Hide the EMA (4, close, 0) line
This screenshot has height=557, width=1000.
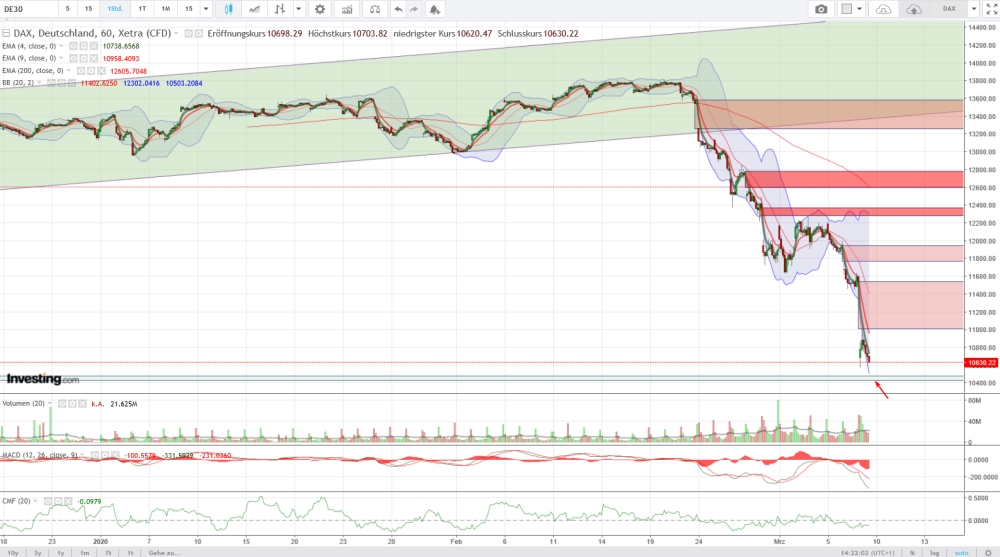click(73, 46)
